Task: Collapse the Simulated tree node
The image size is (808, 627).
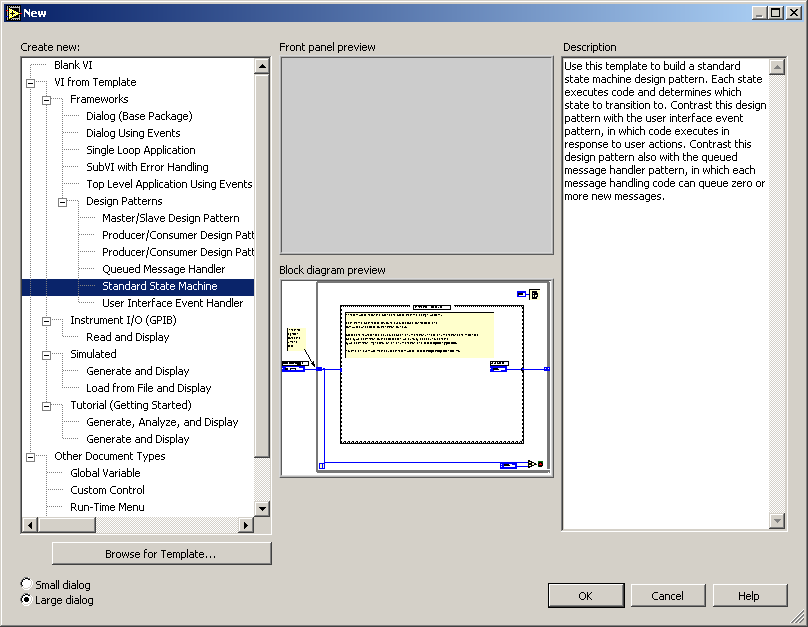Action: pyautogui.click(x=47, y=355)
